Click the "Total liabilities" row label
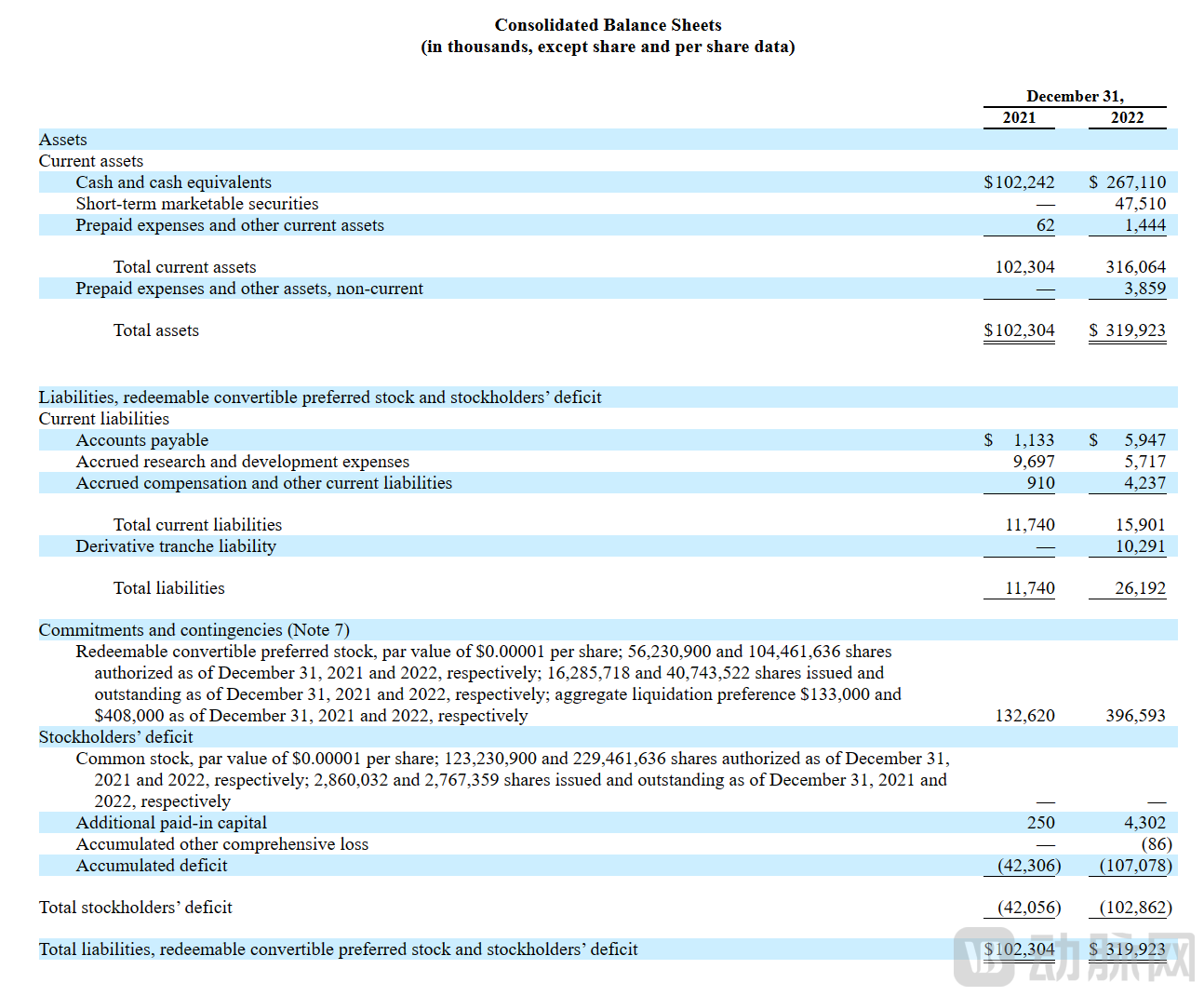Image resolution: width=1204 pixels, height=996 pixels. (x=169, y=588)
